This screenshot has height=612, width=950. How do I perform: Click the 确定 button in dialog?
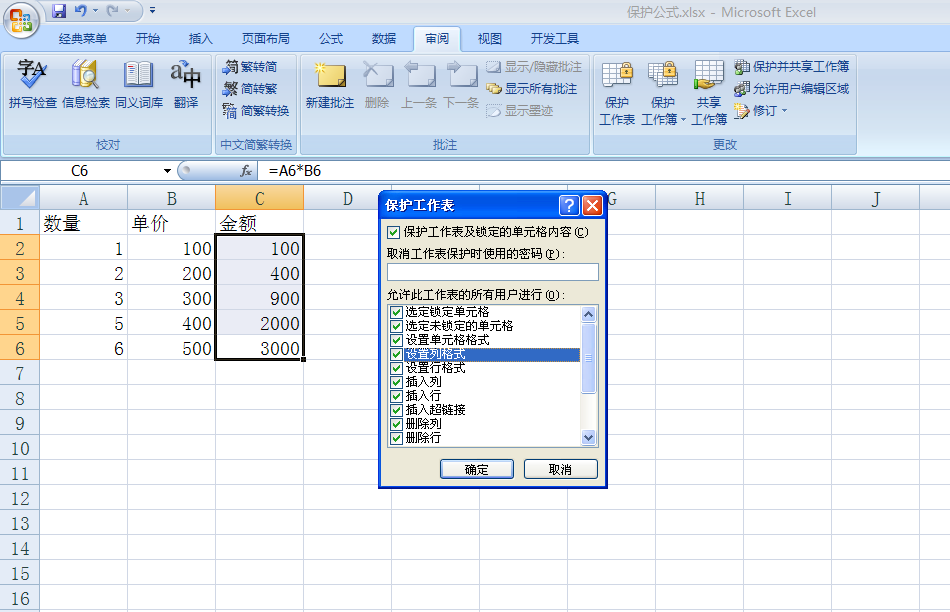[477, 469]
